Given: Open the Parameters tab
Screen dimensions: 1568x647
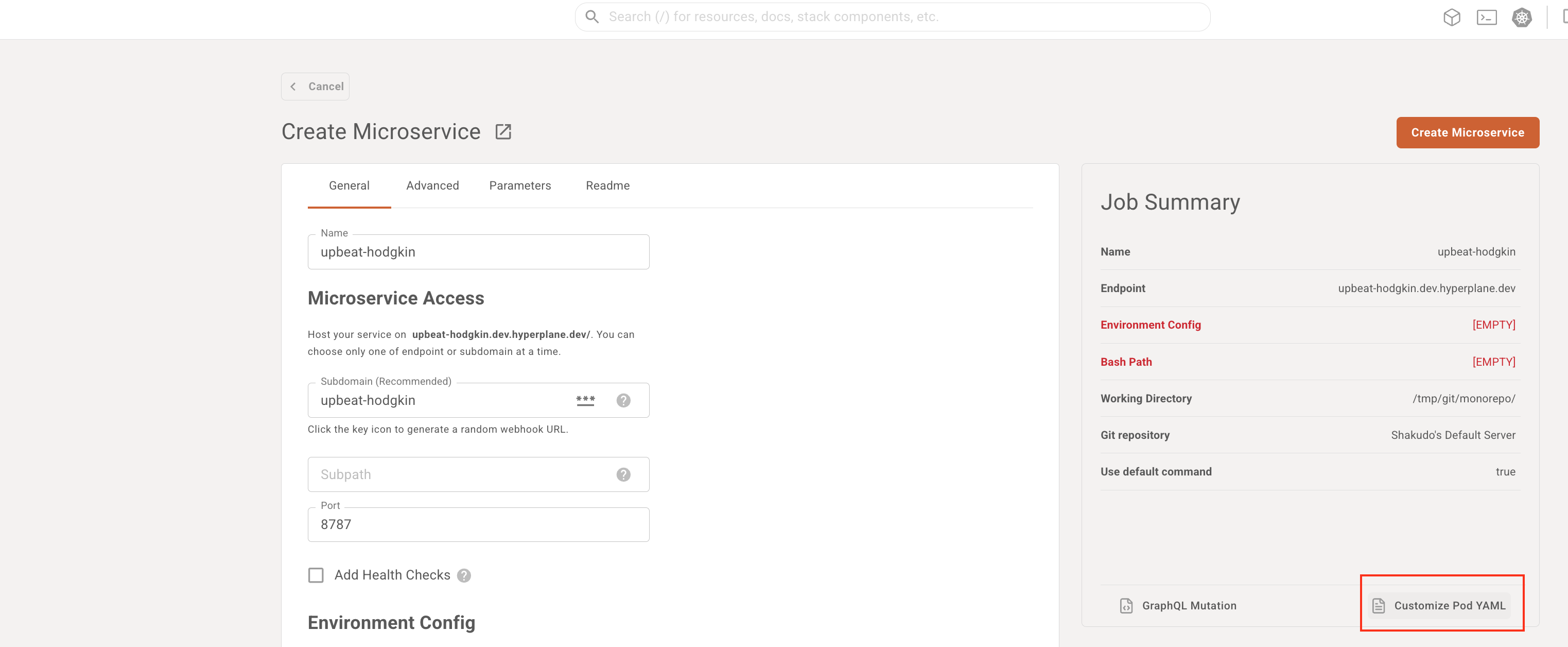Looking at the screenshot, I should coord(520,186).
